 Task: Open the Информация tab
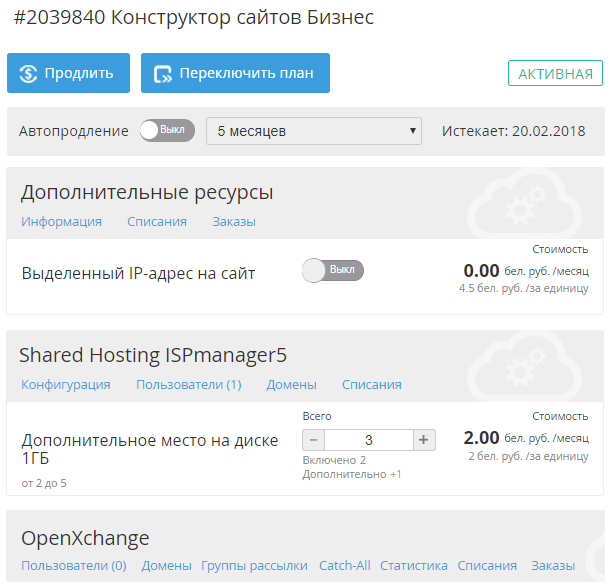pos(61,222)
